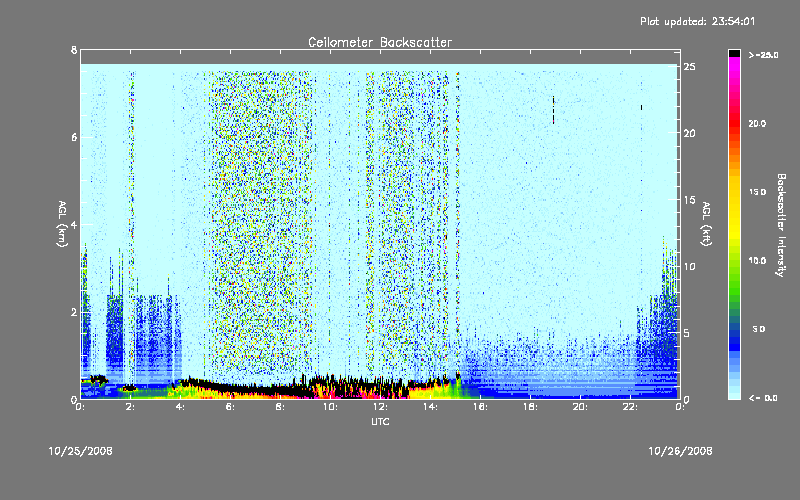This screenshot has height=500, width=800.
Task: Click the '<- 0.0' colorbar minimum label
Action: coord(763,398)
